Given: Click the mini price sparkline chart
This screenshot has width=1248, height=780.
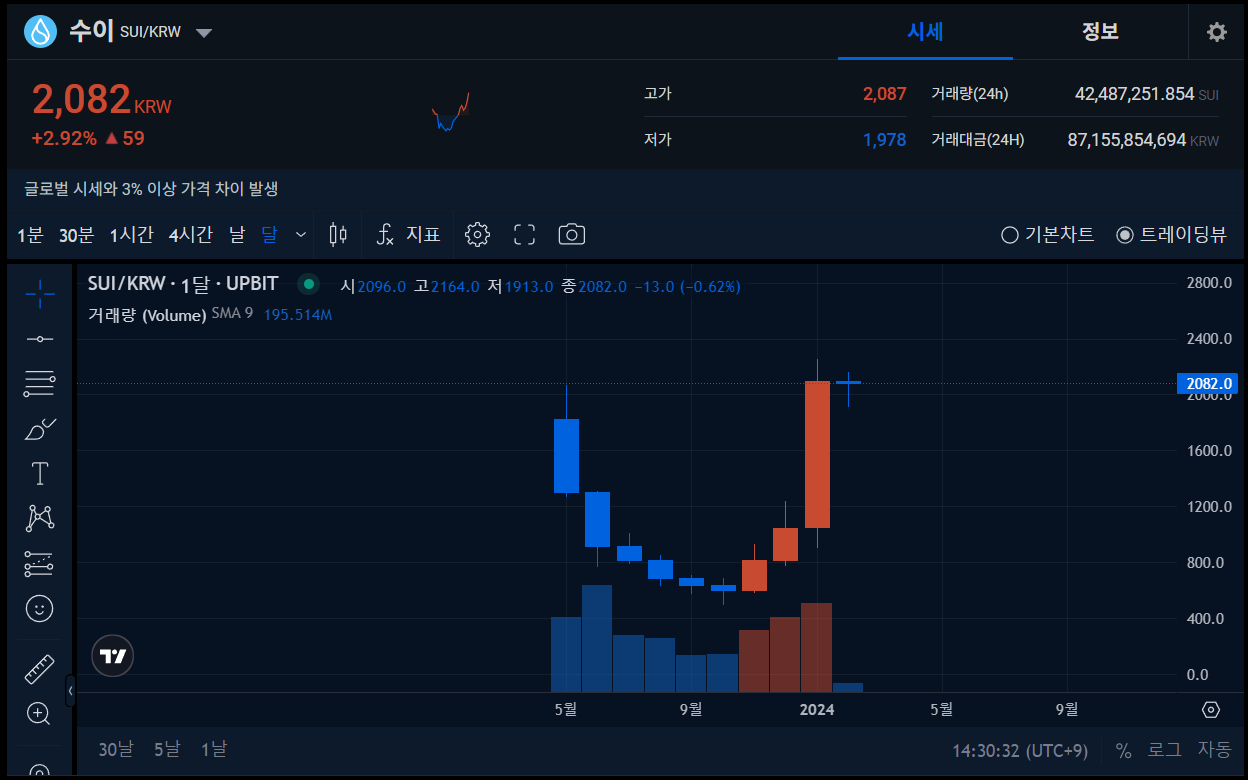Looking at the screenshot, I should [450, 113].
